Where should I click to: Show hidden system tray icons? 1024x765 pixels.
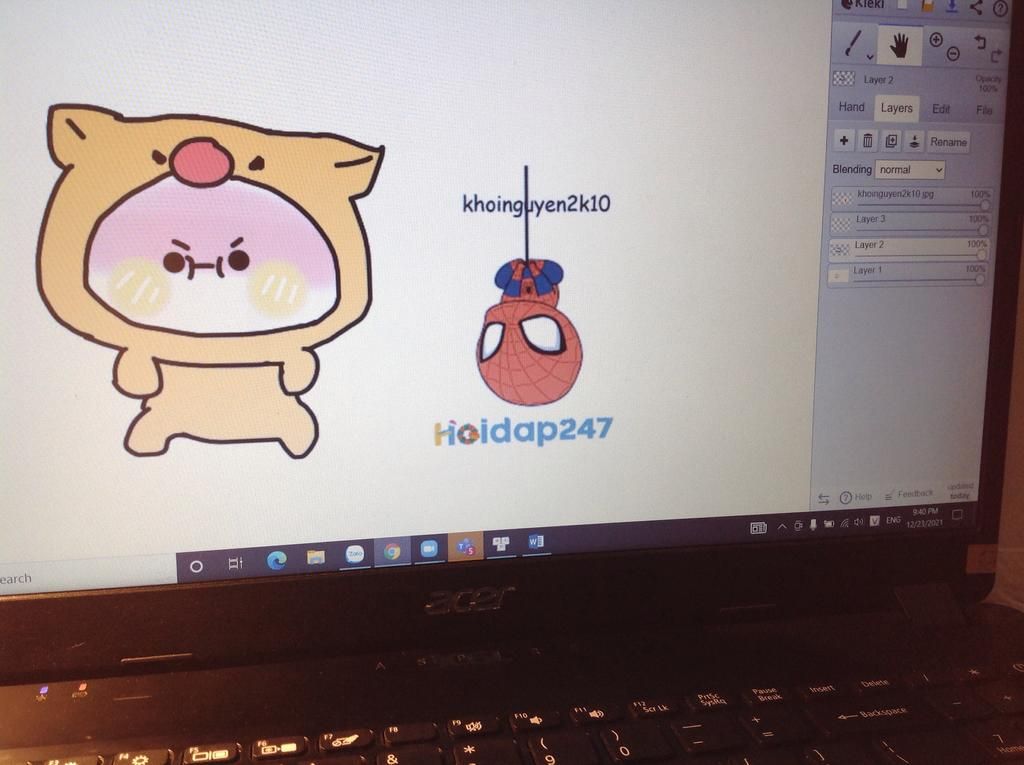pyautogui.click(x=781, y=527)
